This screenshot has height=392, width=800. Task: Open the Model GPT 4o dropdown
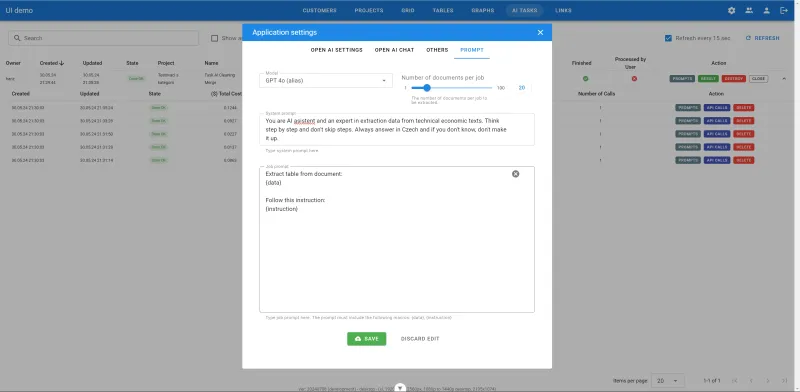click(x=326, y=81)
